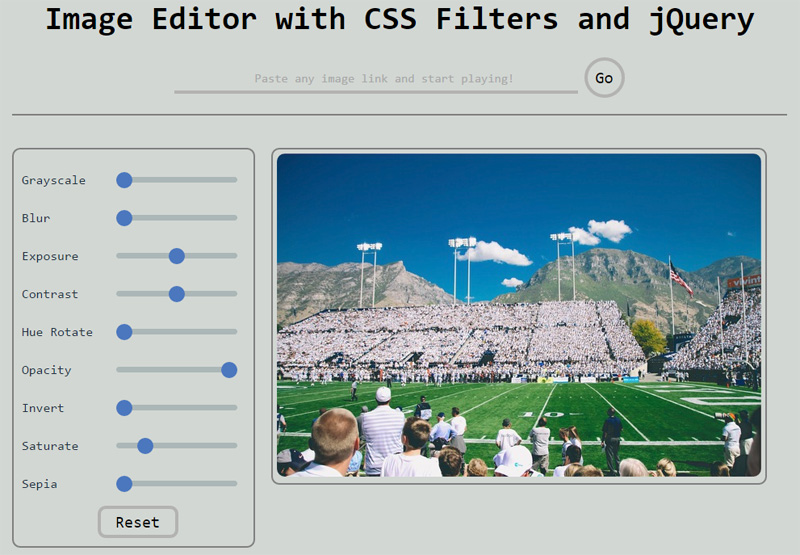Focus the image link input field
Image resolution: width=800 pixels, height=555 pixels.
point(376,79)
